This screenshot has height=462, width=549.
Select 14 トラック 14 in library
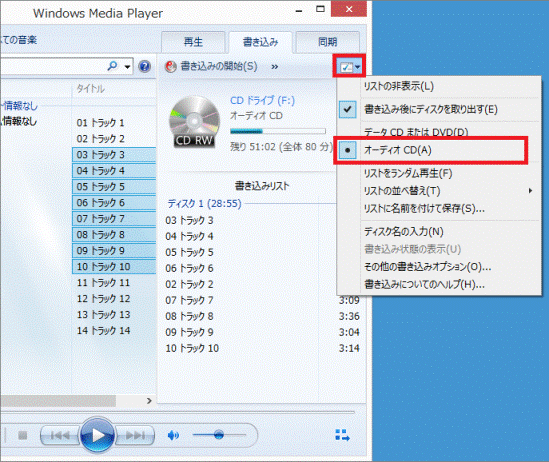114,330
